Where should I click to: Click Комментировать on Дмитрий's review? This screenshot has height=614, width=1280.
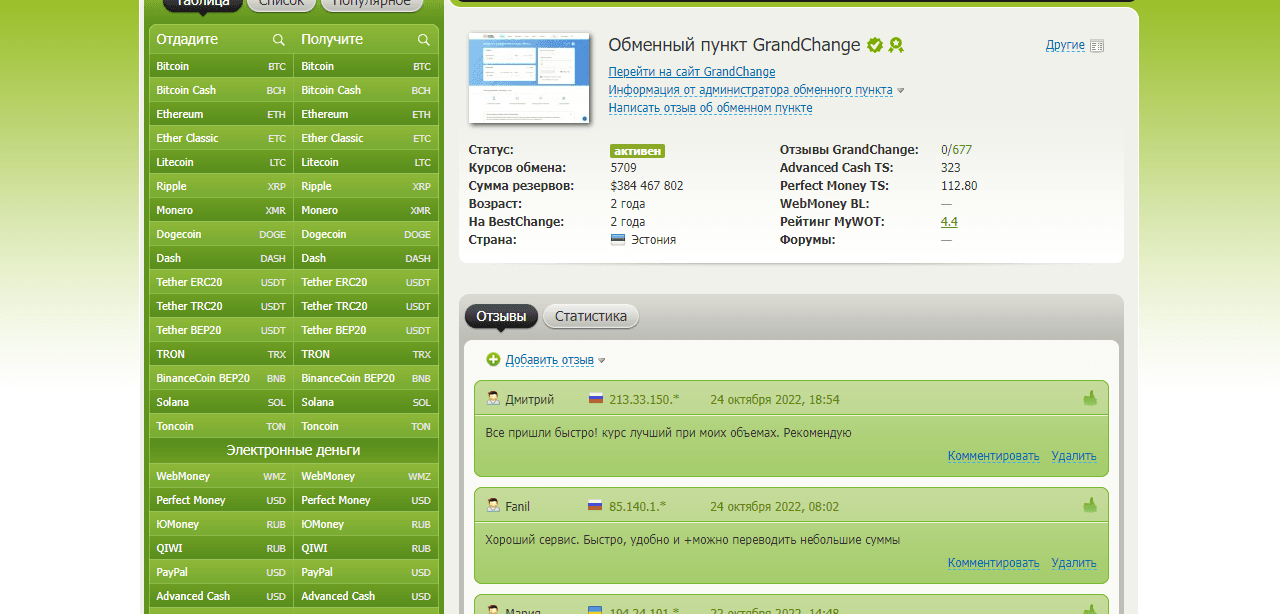pyautogui.click(x=993, y=456)
